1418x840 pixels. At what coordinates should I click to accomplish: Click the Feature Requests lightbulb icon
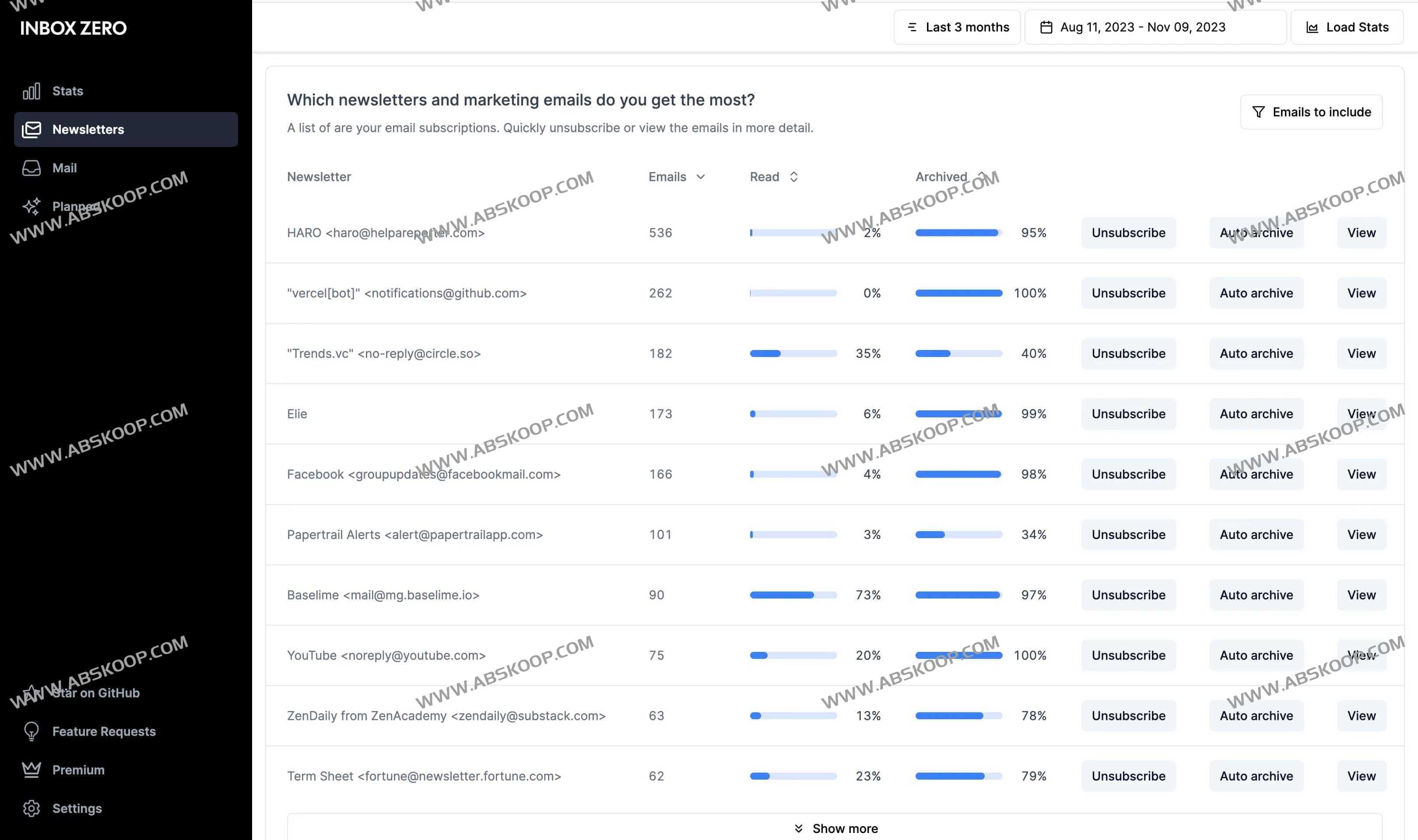point(31,731)
